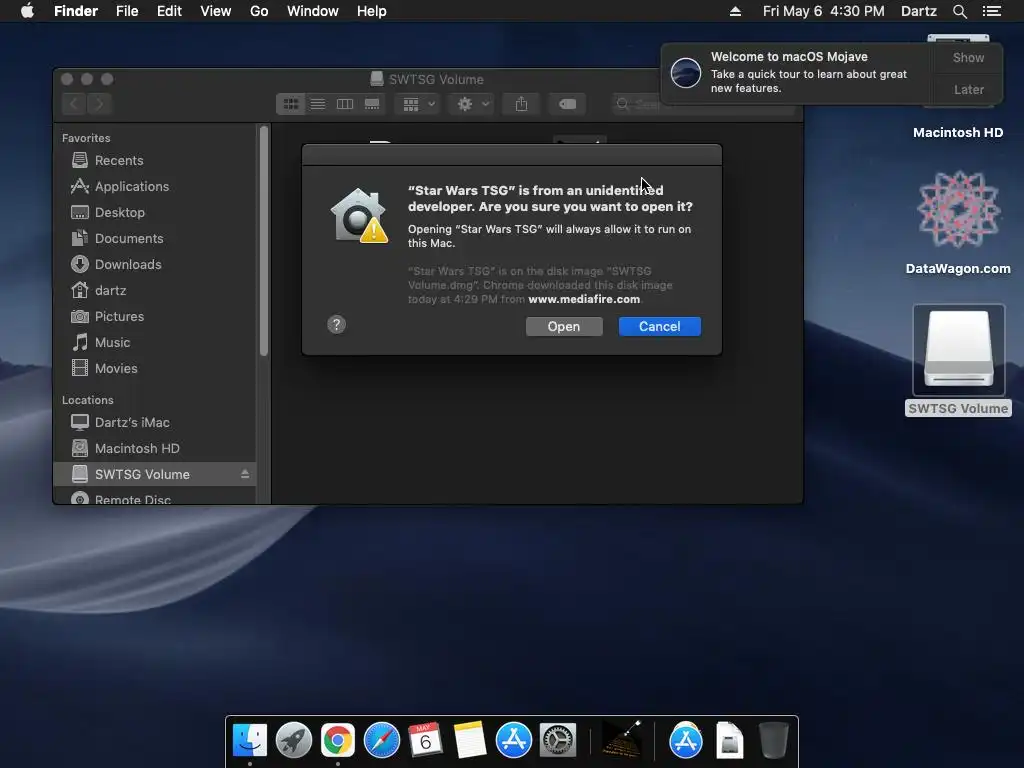Select Recents in Finder sidebar
The width and height of the screenshot is (1024, 768).
(x=155, y=160)
